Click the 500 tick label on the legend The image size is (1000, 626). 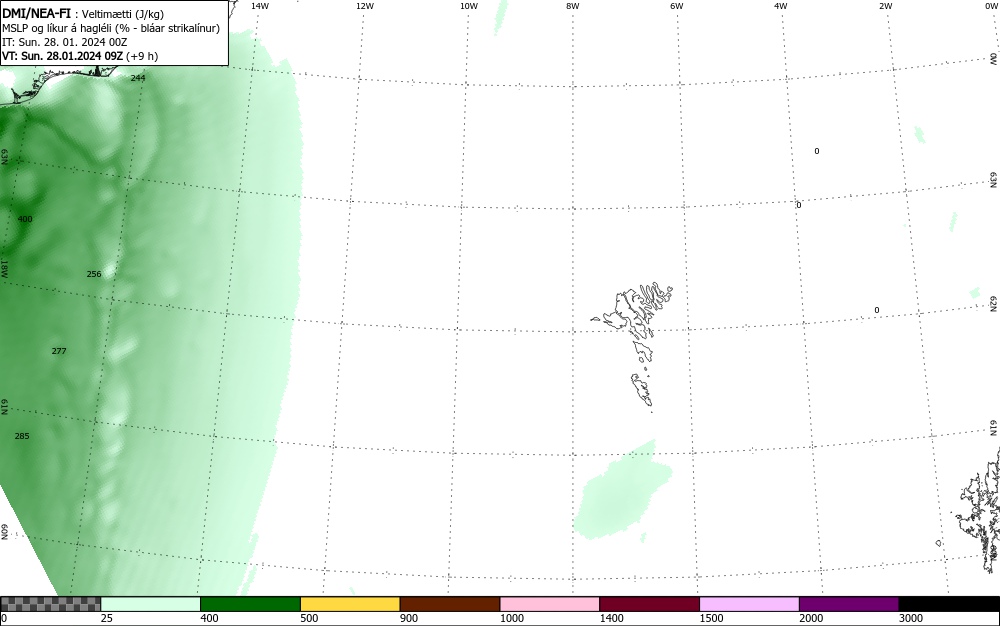[309, 618]
